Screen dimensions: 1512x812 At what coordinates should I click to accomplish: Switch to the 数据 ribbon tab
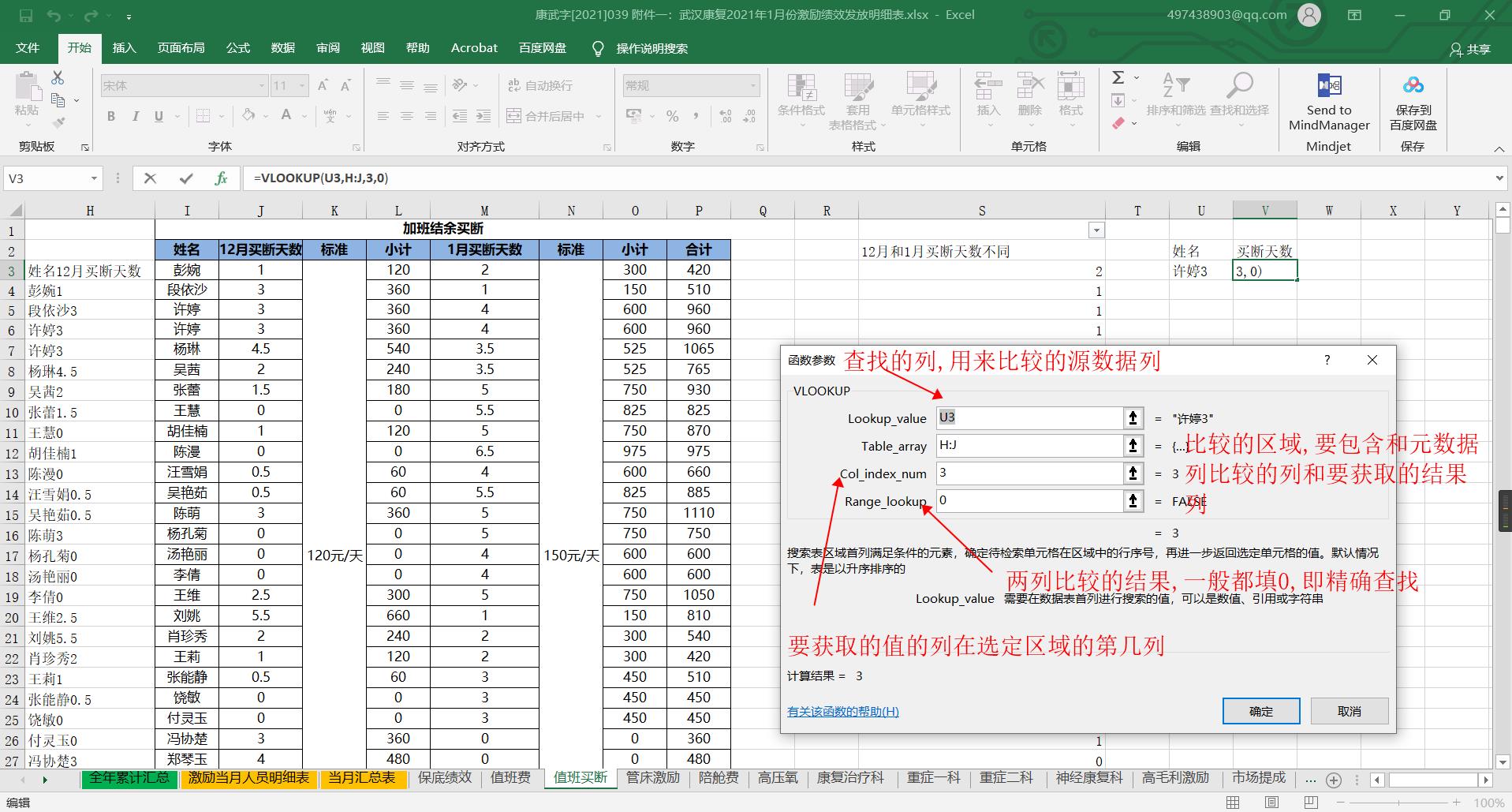point(283,48)
